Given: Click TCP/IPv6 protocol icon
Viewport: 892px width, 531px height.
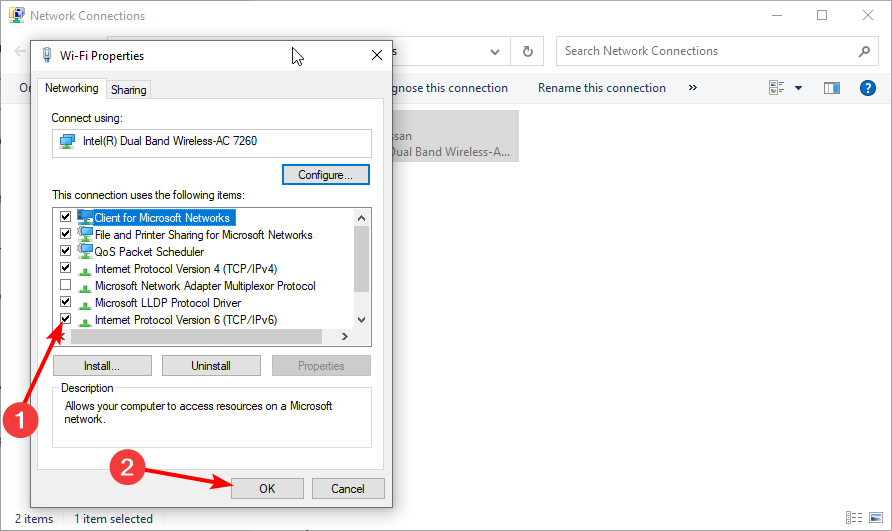Looking at the screenshot, I should [x=85, y=322].
